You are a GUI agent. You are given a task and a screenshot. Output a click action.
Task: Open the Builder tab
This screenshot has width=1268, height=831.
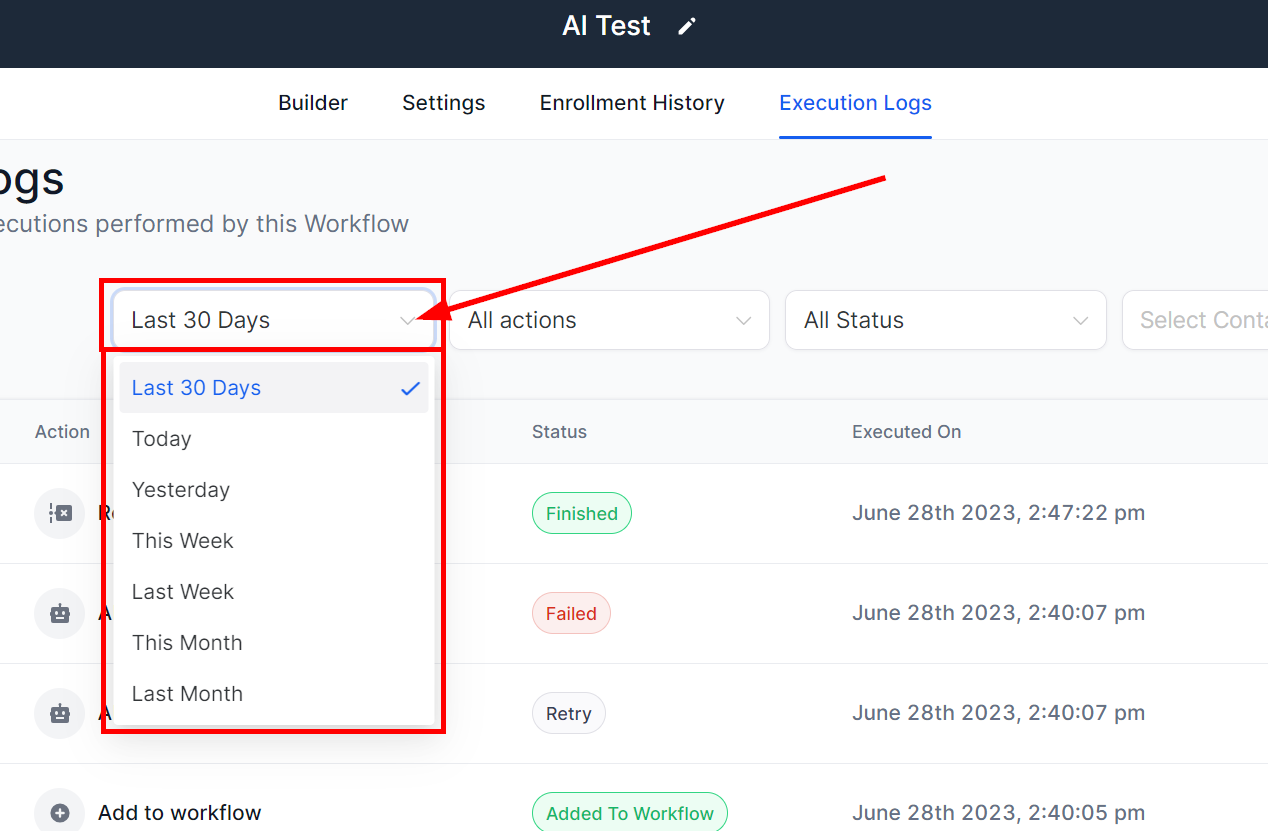tap(313, 103)
